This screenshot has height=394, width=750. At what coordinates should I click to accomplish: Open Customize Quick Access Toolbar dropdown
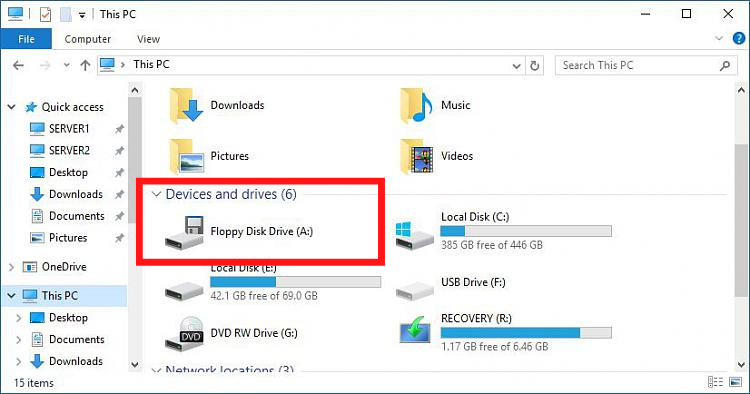[x=82, y=15]
